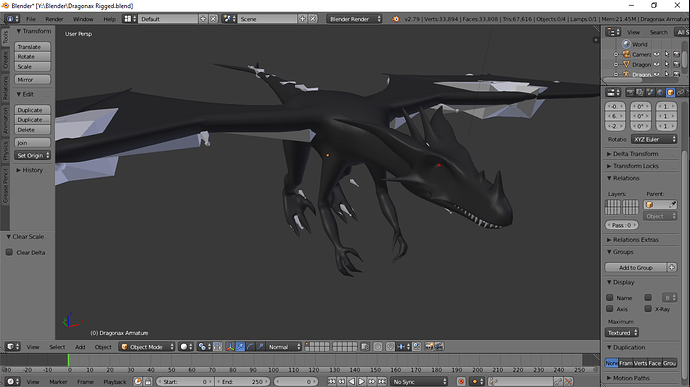Viewport: 690px width, 387px height.
Task: Toggle the automatic keyframe record button
Action: click(461, 382)
